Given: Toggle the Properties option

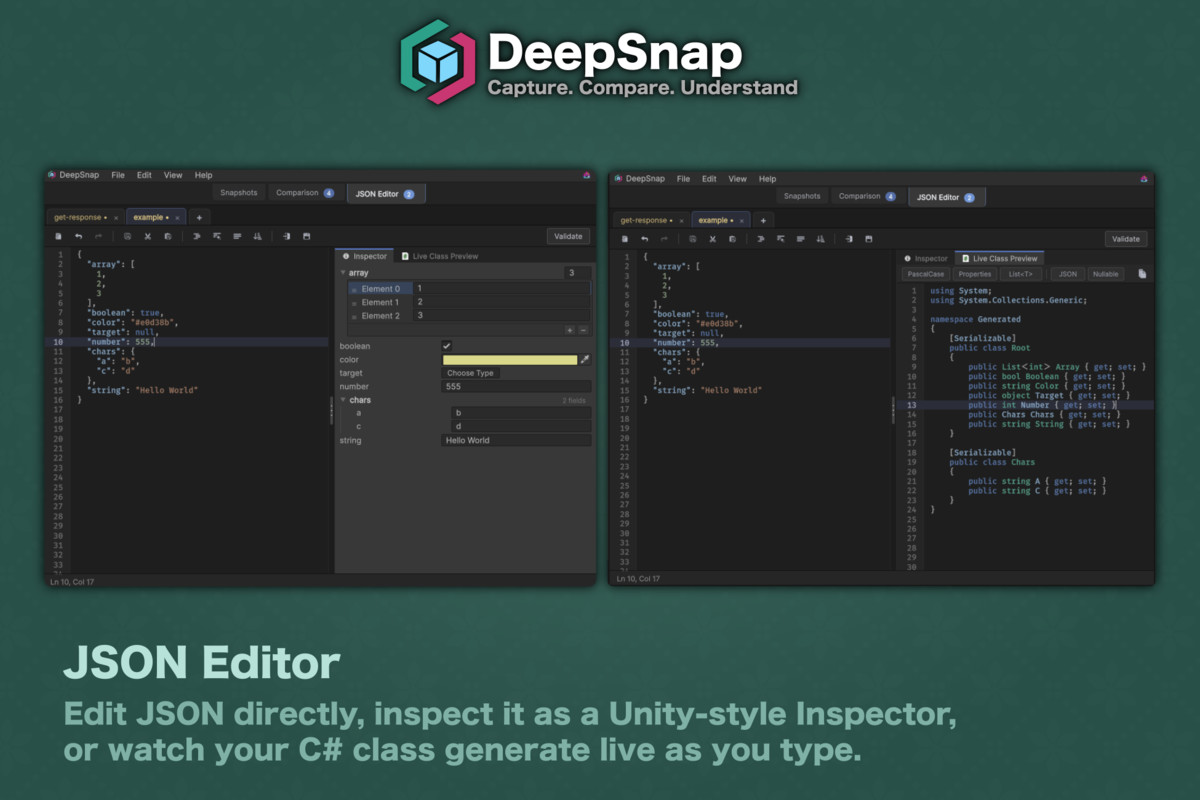Looking at the screenshot, I should coord(974,274).
